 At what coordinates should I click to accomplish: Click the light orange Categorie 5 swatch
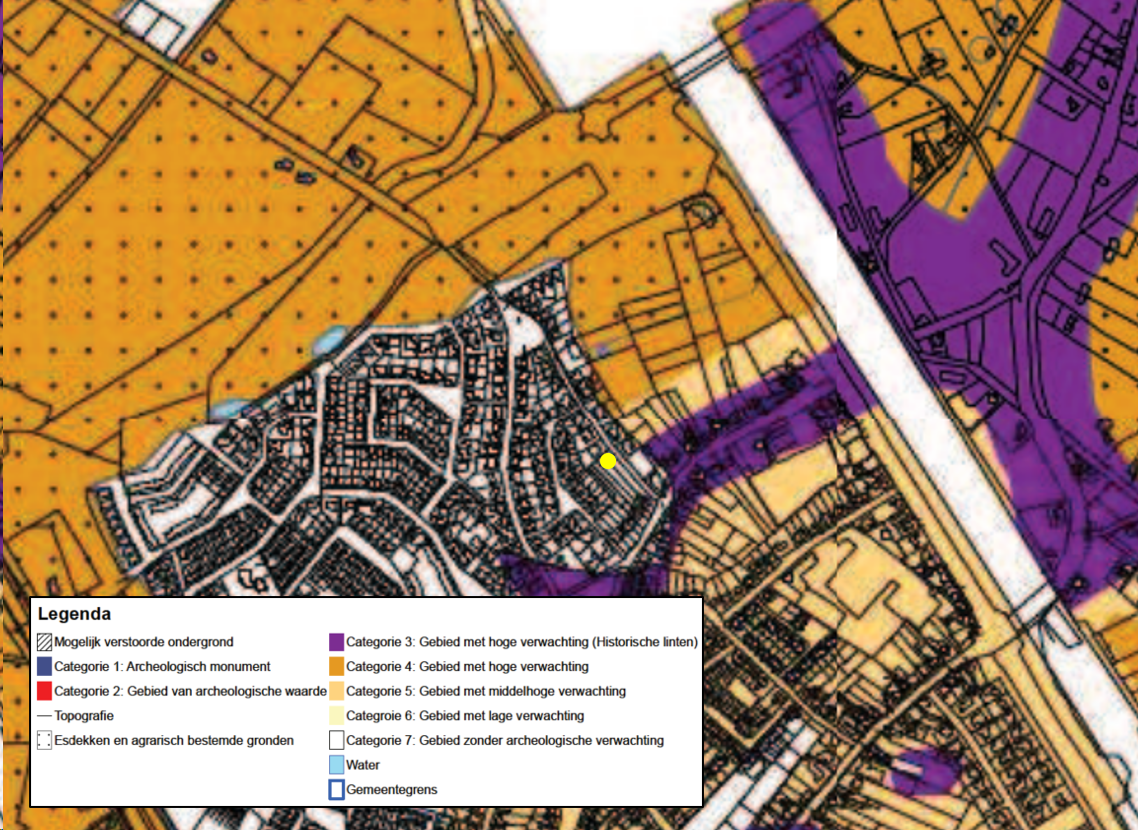(336, 691)
